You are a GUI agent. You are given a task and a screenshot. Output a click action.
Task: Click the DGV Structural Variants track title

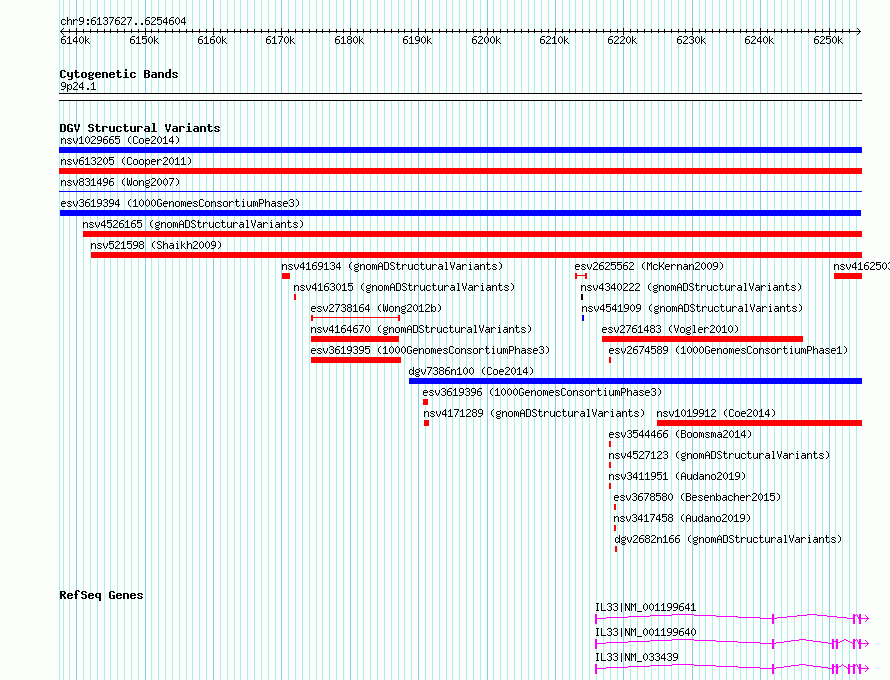[x=140, y=128]
